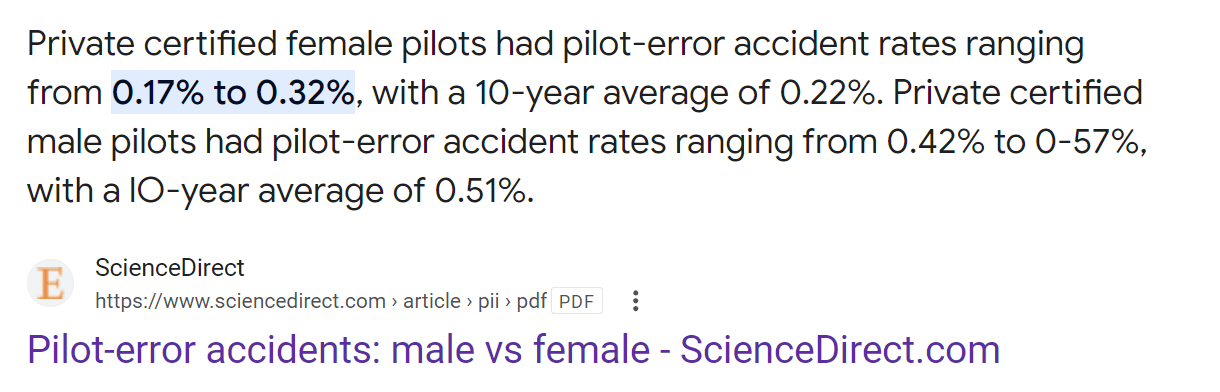The height and width of the screenshot is (392, 1220).
Task: Click the highlighted 0.17% to 0.32% text
Action: pyautogui.click(x=233, y=93)
